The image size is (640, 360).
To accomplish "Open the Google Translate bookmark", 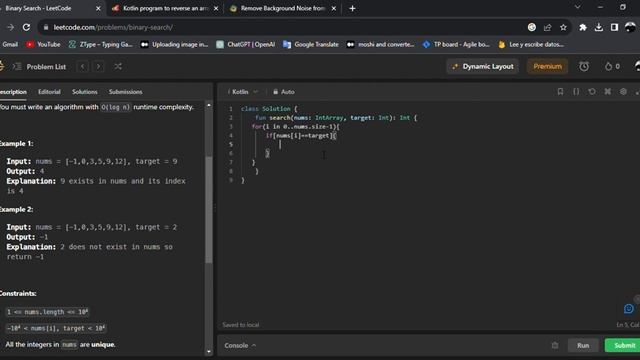I will pos(311,44).
